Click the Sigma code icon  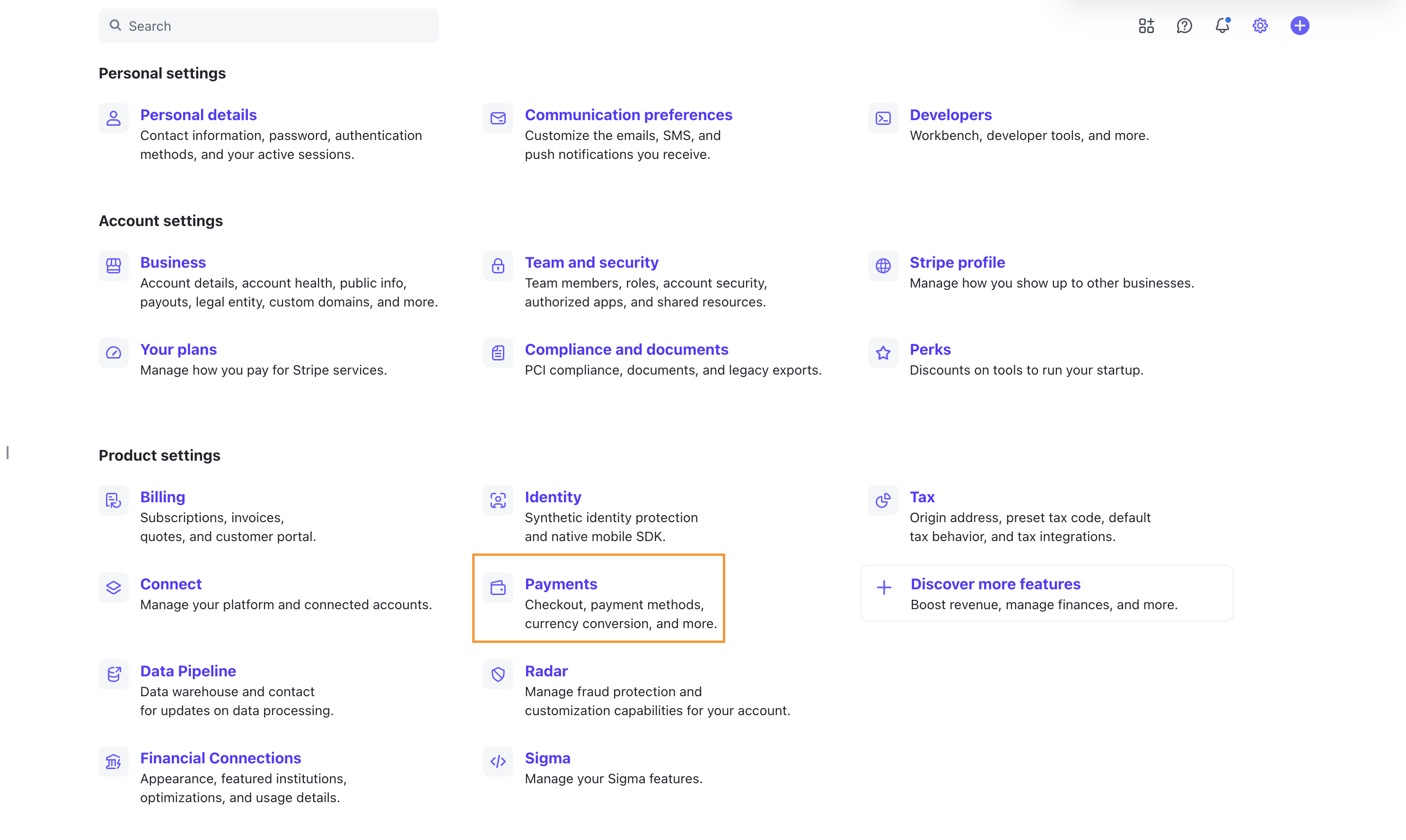tap(498, 761)
